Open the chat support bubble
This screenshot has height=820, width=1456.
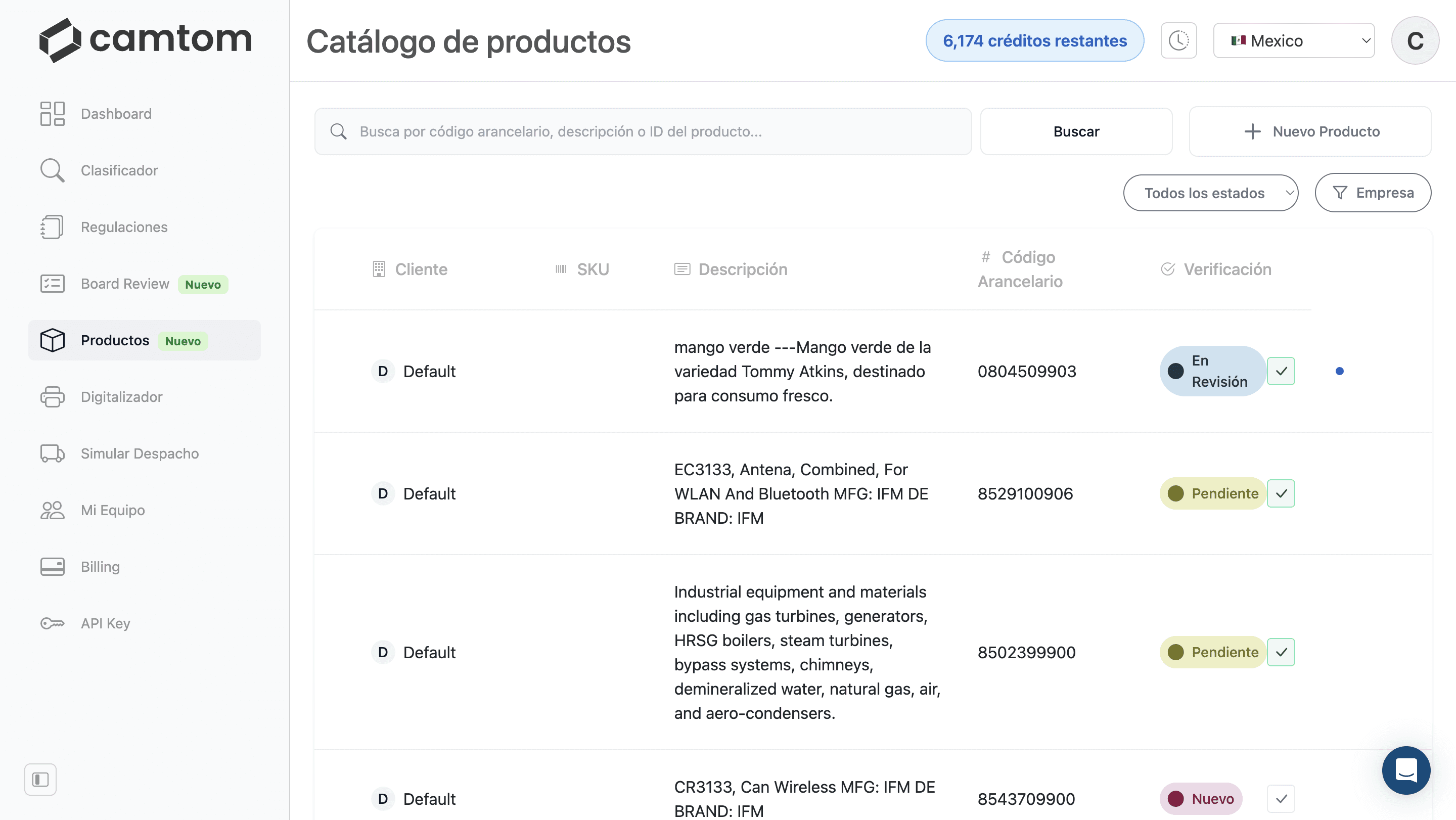1405,770
